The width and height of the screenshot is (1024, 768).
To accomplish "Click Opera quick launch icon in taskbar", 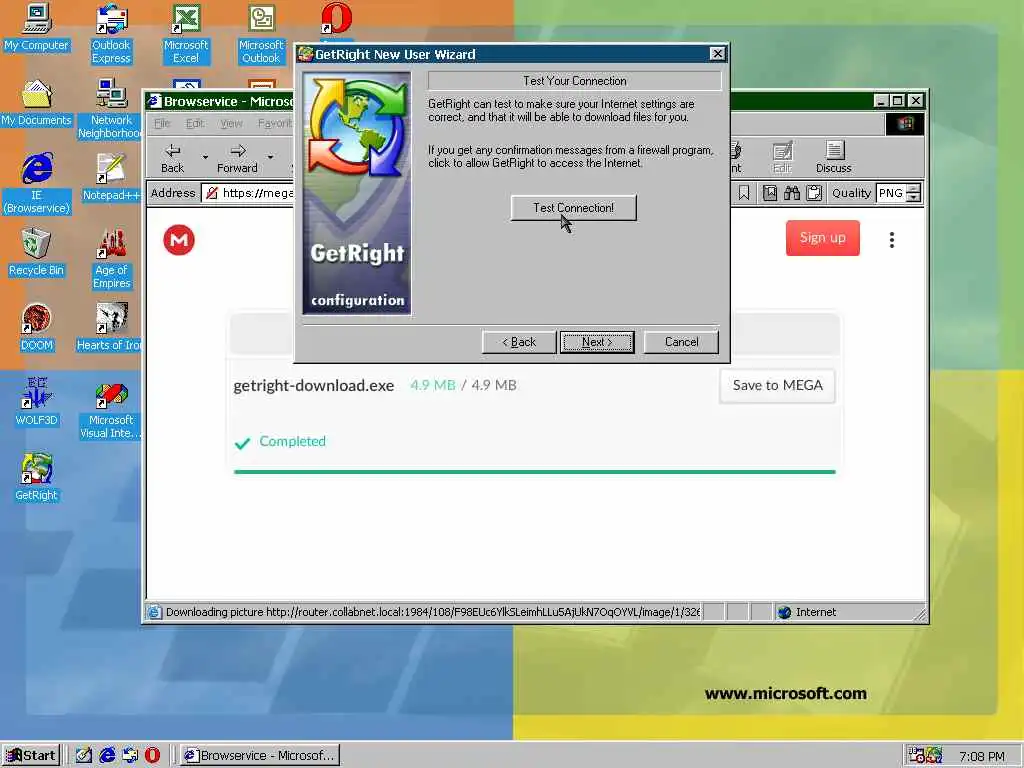I will (x=152, y=755).
